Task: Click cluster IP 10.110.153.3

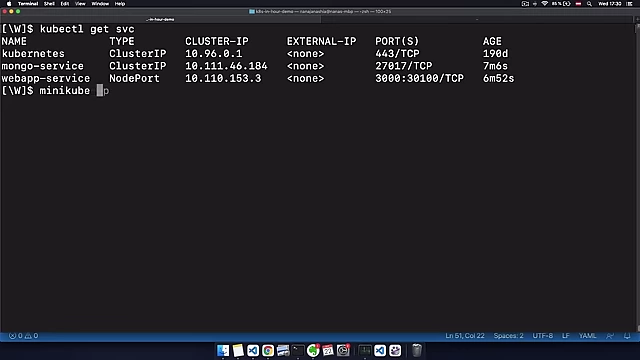Action: click(223, 78)
